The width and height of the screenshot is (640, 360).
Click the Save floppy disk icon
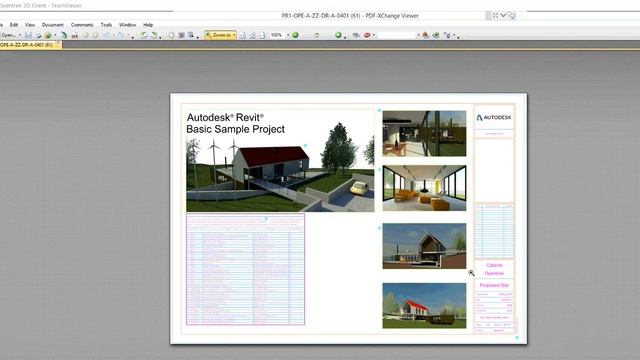tap(28, 36)
